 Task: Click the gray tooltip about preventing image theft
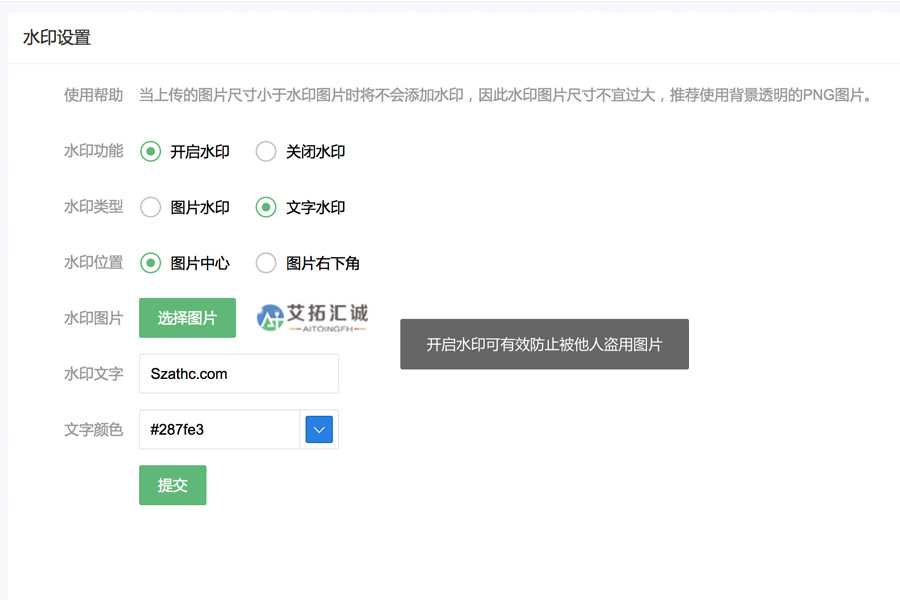544,343
